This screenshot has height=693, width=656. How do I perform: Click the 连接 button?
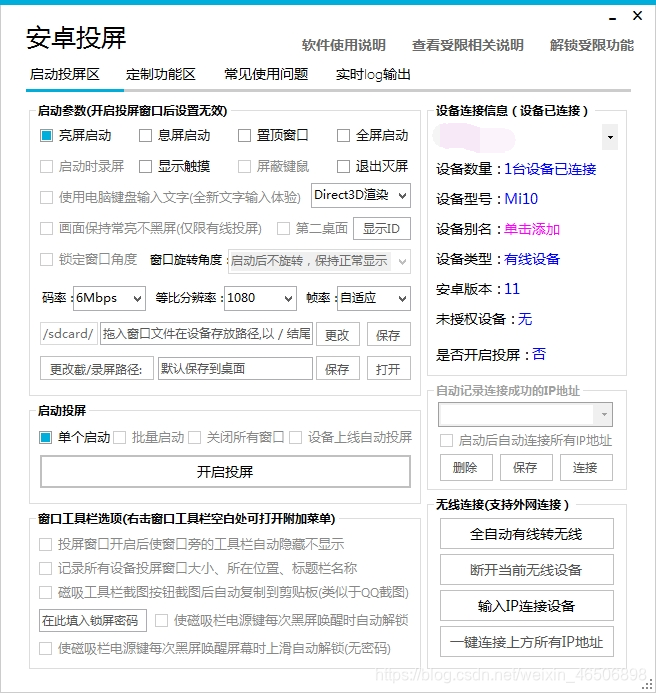tap(586, 468)
